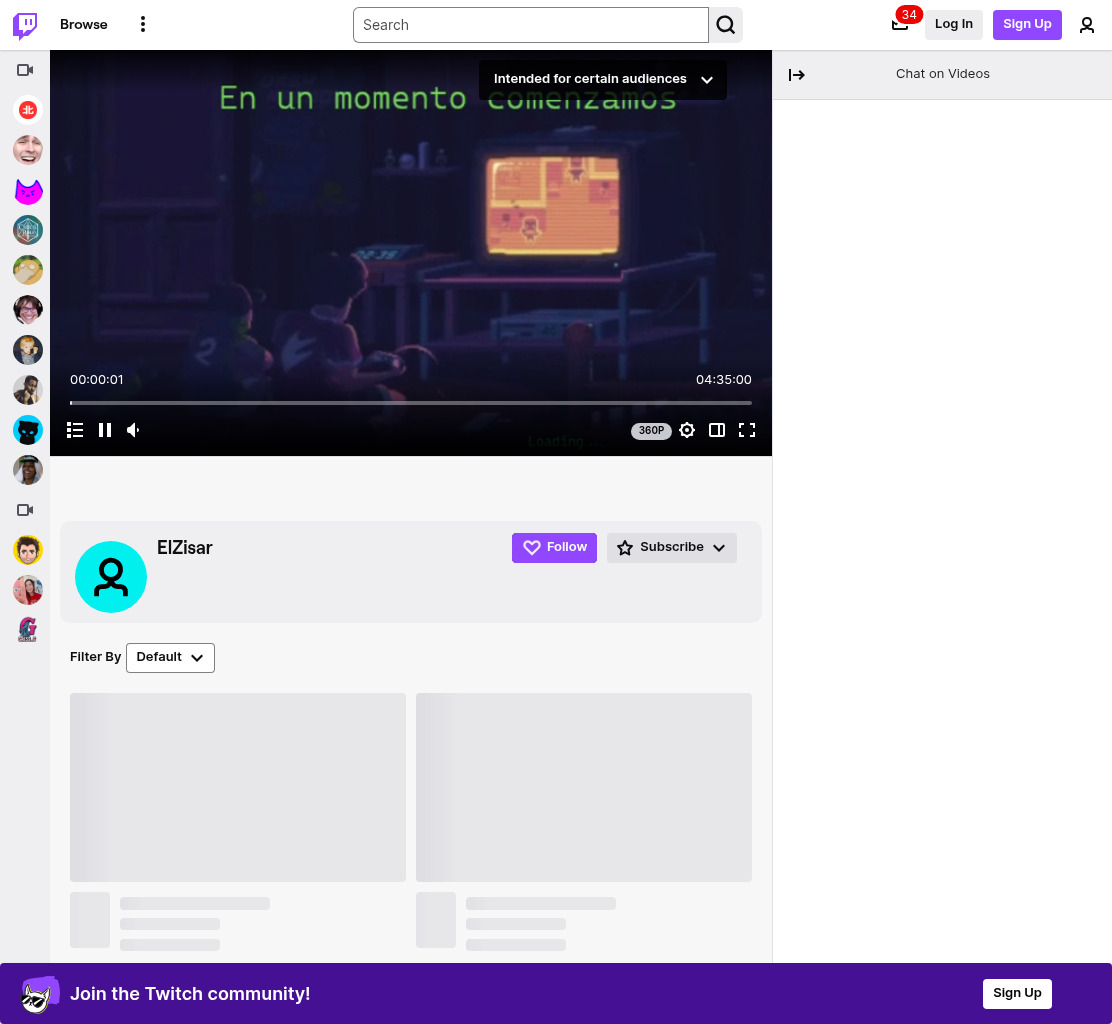The width and height of the screenshot is (1112, 1024).
Task: Open the ElZisar cyan profile avatar
Action: (111, 577)
